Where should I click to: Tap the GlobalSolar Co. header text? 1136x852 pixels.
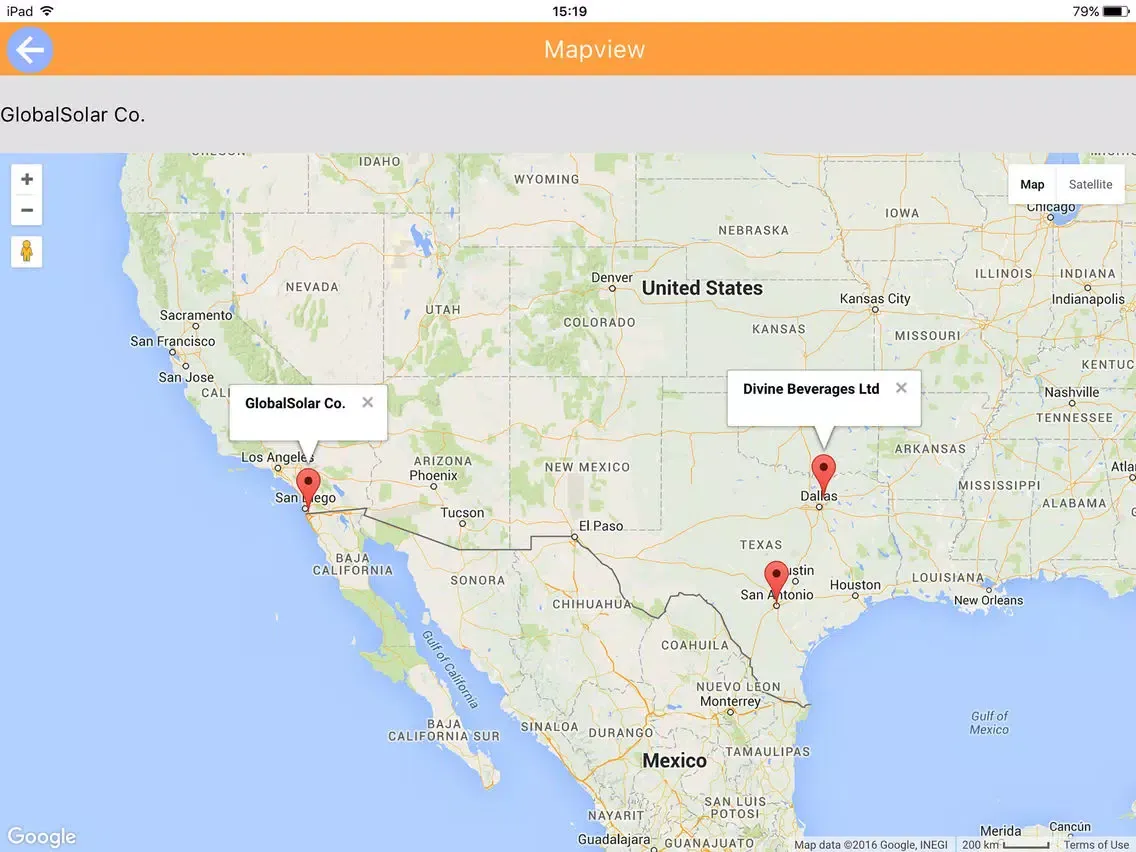tap(72, 114)
